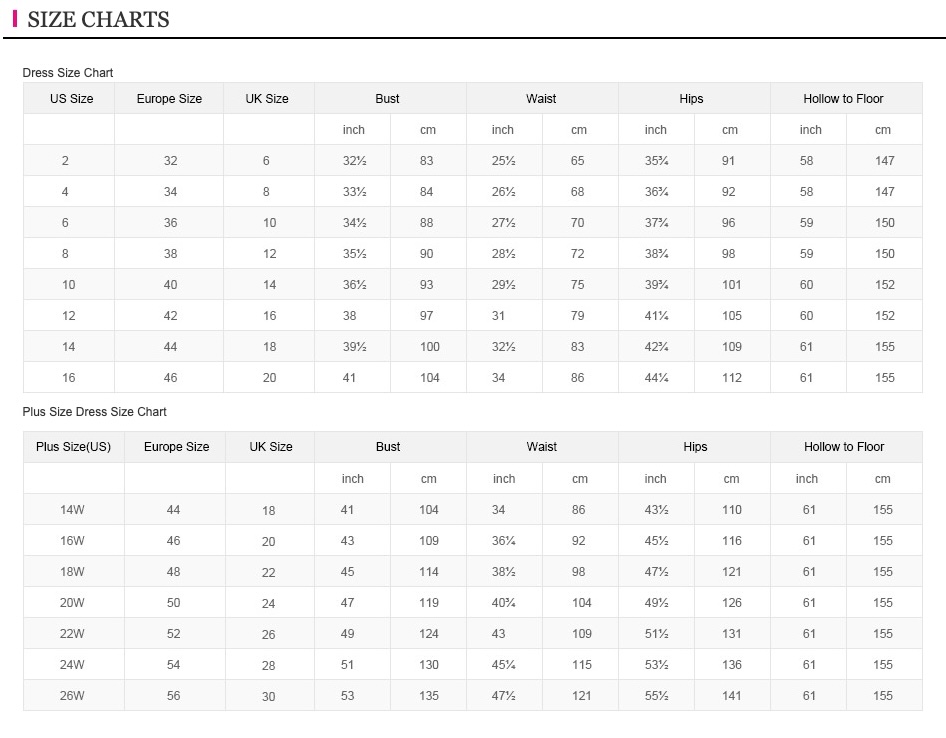
Task: Click the Dress Size Chart title
Action: pyautogui.click(x=68, y=73)
